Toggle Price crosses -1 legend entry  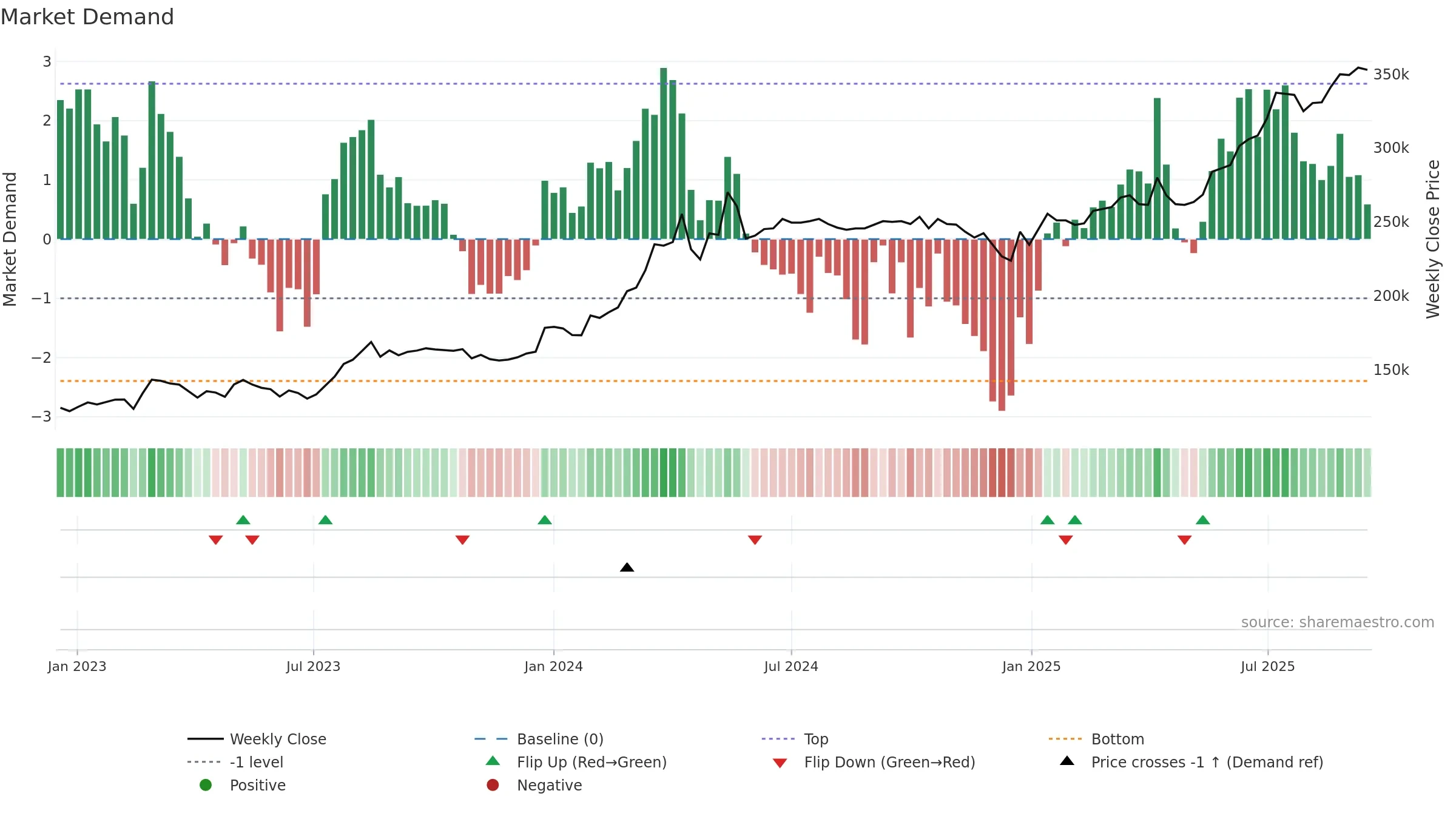(x=1191, y=762)
